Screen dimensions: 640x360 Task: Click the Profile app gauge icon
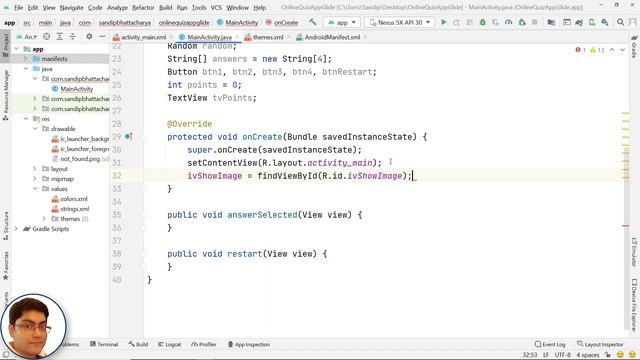509,22
